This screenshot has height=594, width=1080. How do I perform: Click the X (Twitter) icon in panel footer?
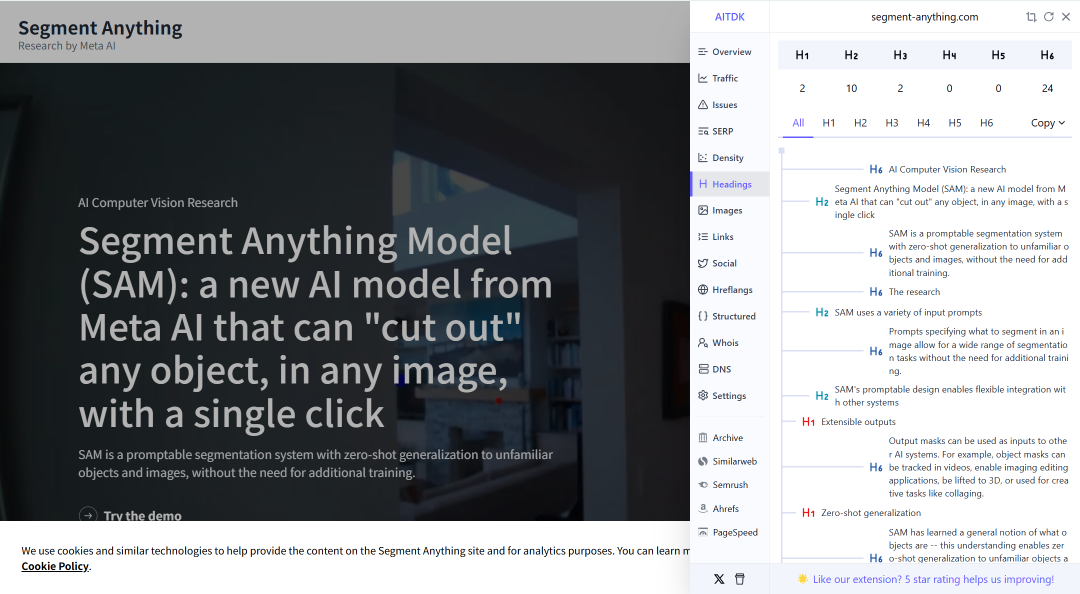pos(719,580)
